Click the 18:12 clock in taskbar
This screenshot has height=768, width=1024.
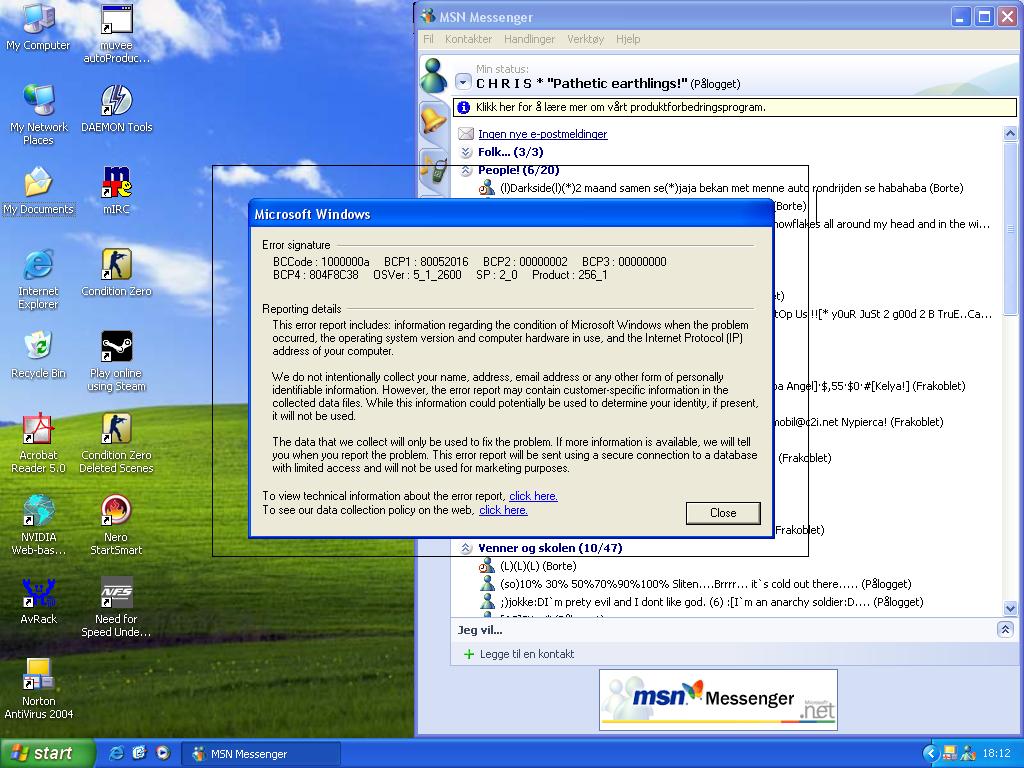coord(996,753)
